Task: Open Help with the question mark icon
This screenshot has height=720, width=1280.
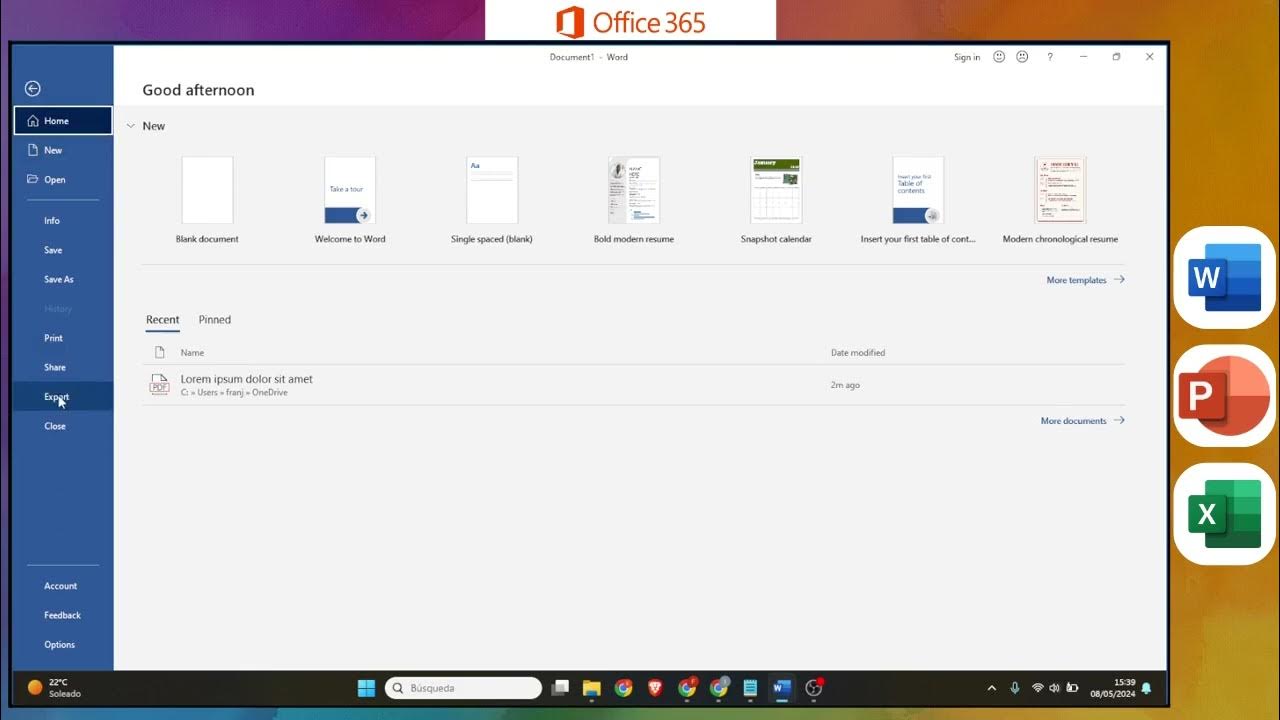Action: (x=1050, y=57)
